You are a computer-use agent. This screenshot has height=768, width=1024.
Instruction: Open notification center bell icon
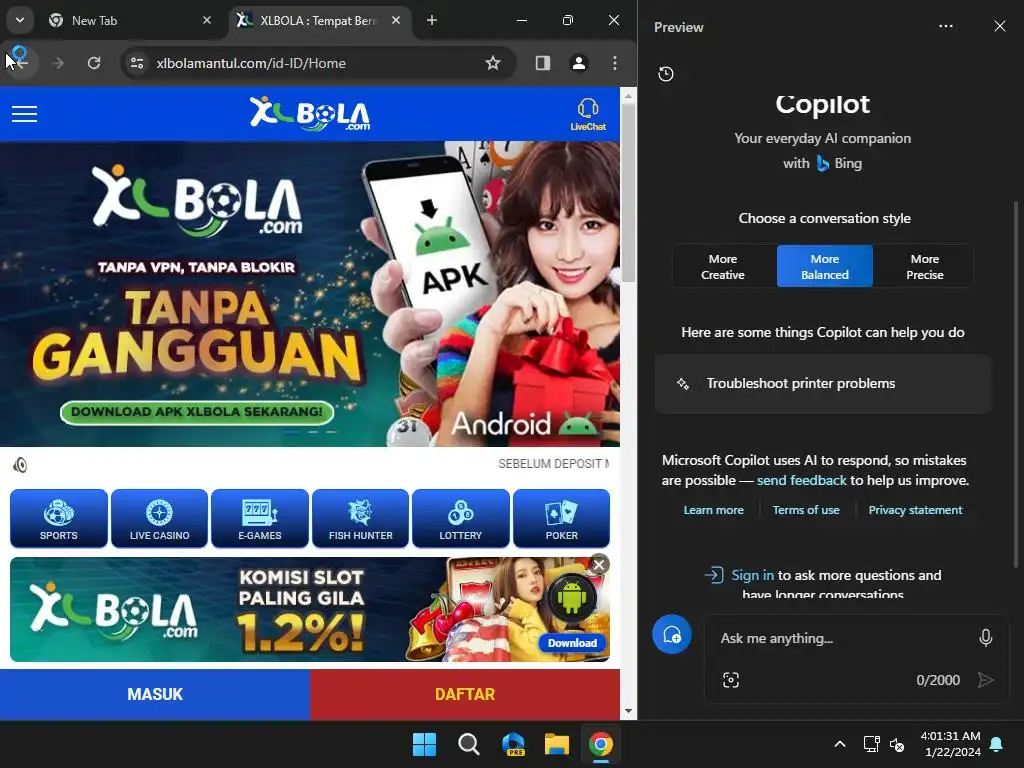pos(997,744)
